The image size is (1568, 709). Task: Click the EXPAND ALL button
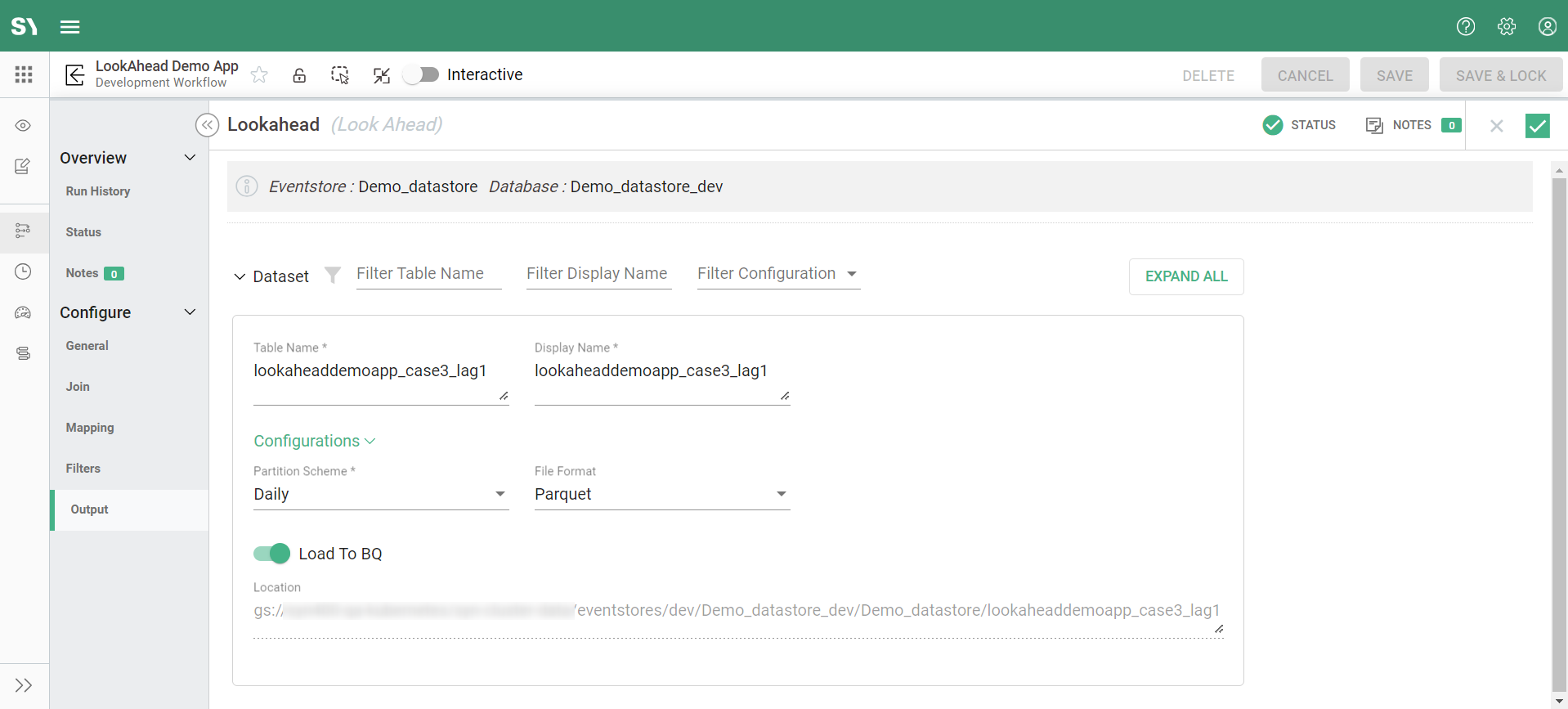(1185, 276)
